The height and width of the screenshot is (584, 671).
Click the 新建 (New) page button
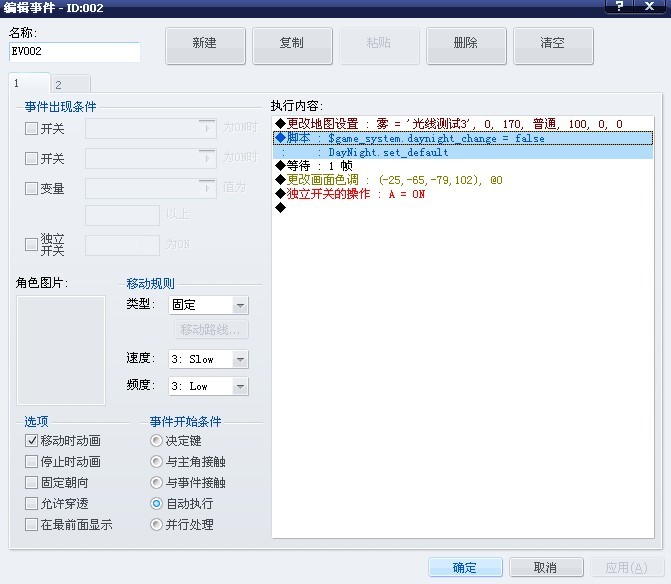point(205,46)
